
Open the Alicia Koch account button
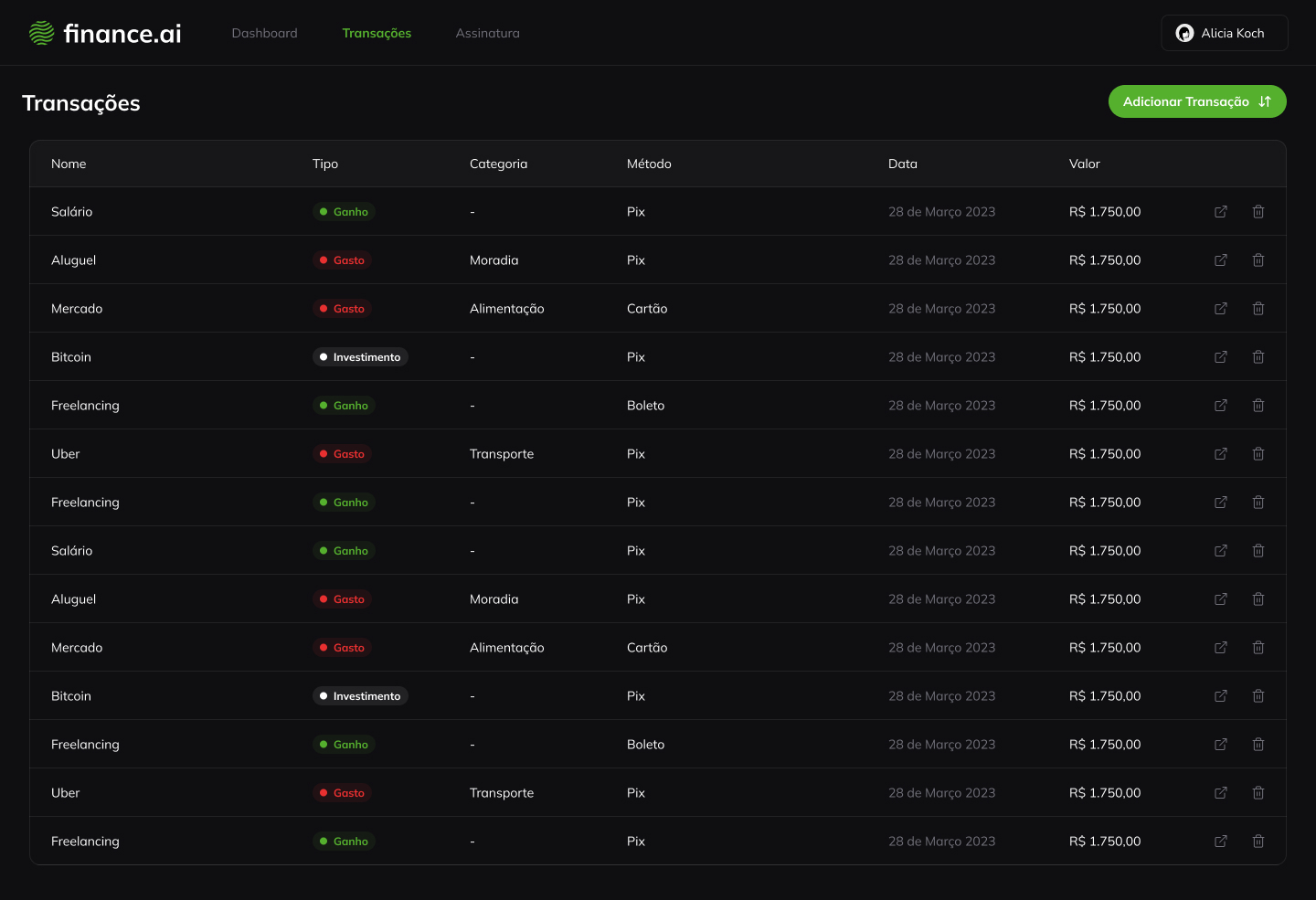pos(1225,33)
